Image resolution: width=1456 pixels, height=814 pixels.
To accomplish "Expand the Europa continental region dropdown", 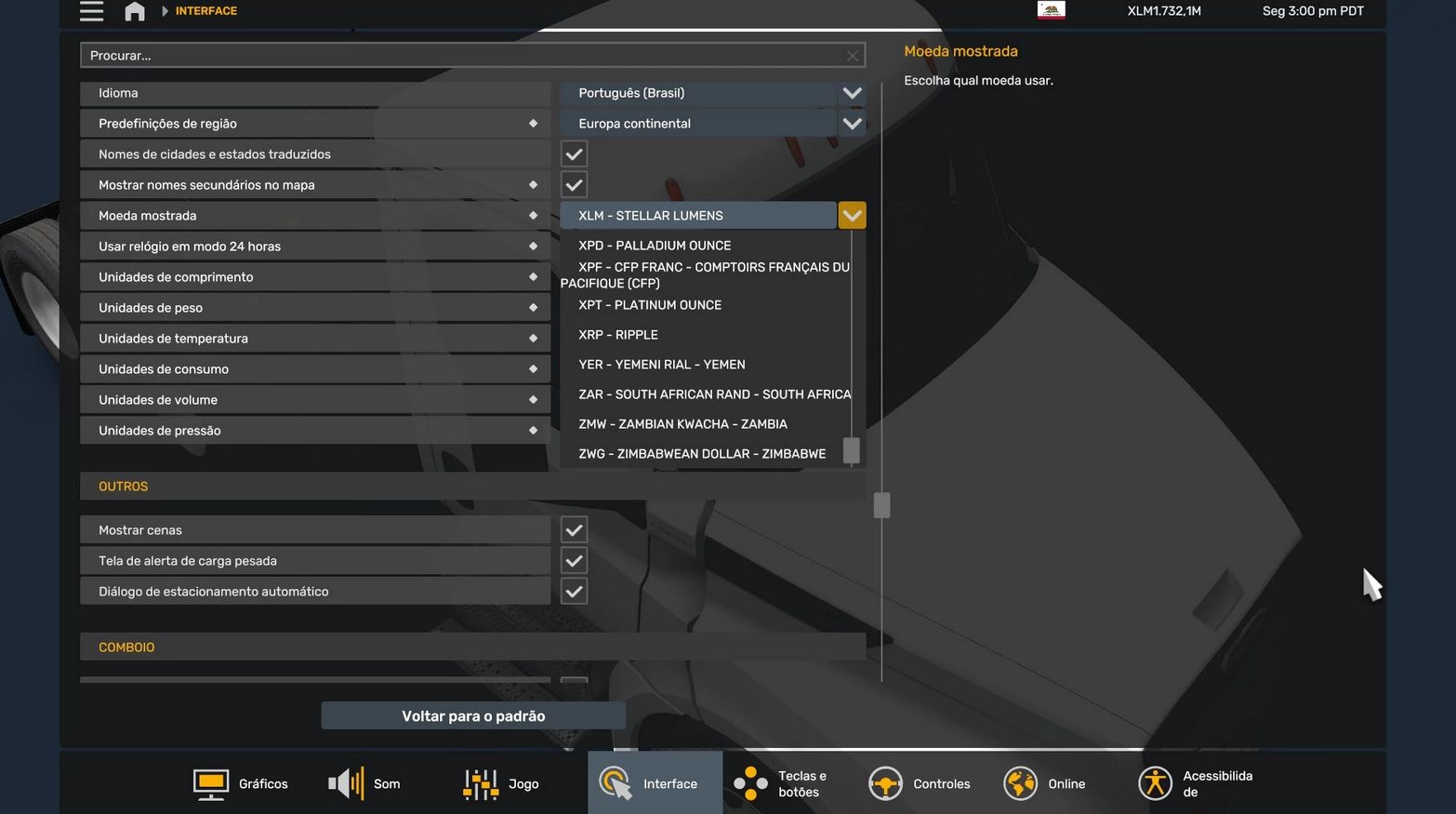I will click(x=852, y=124).
